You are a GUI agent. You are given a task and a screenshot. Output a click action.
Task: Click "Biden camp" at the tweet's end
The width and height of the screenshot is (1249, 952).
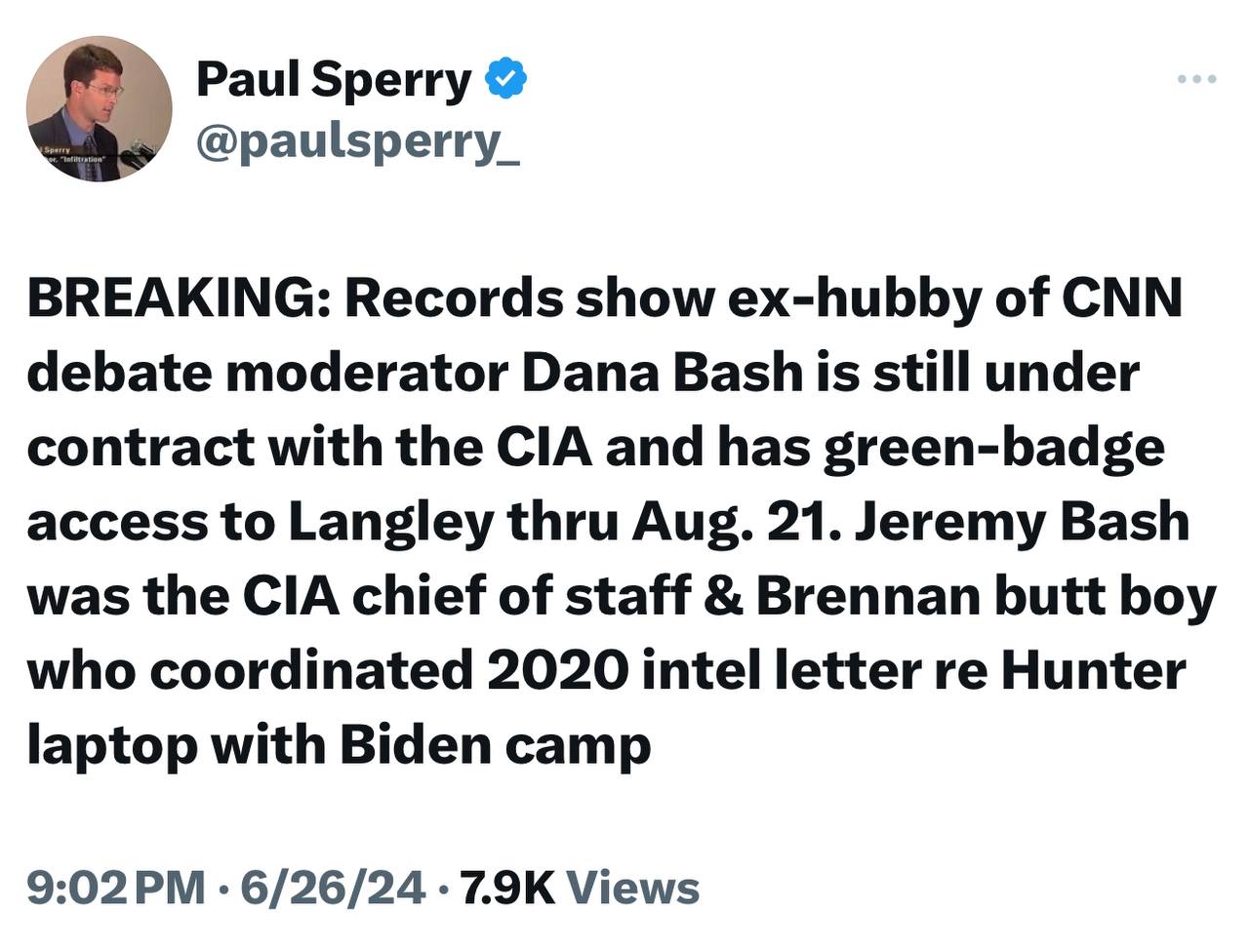[x=495, y=746]
